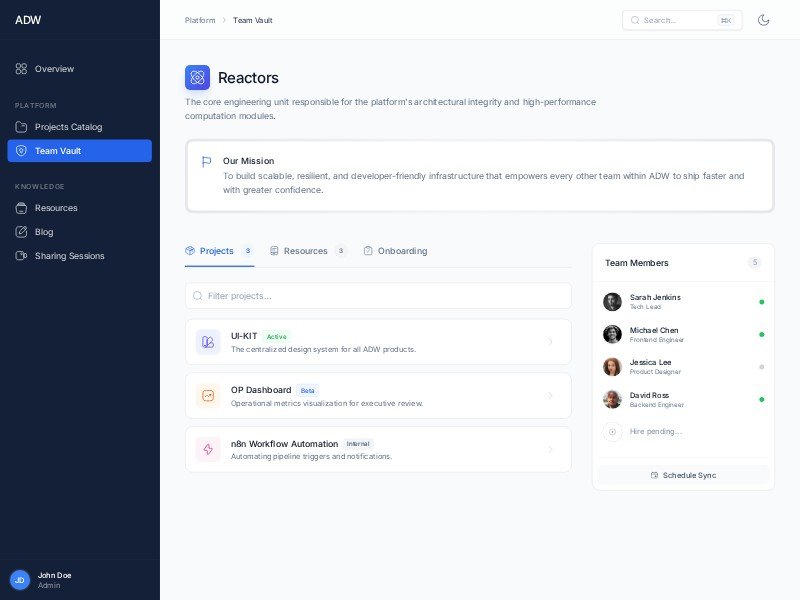Expand the UI-KIT project chevron

click(x=550, y=342)
